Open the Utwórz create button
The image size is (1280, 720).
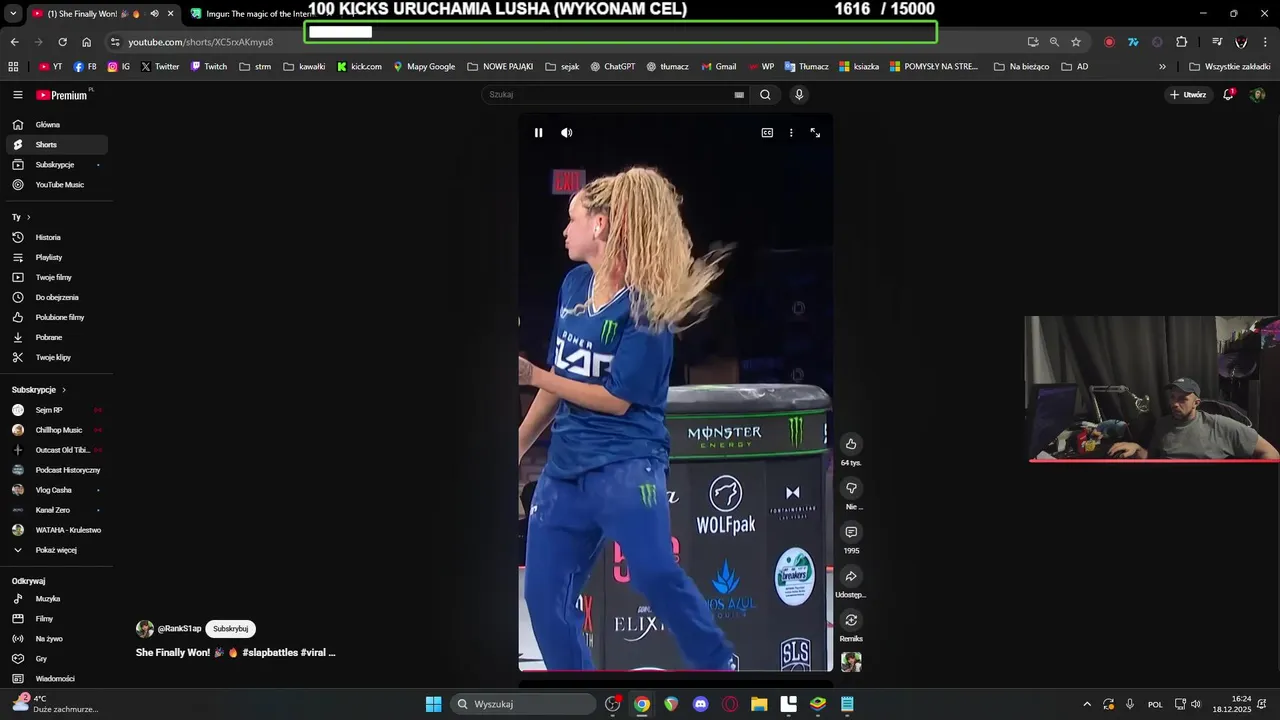(x=1188, y=95)
